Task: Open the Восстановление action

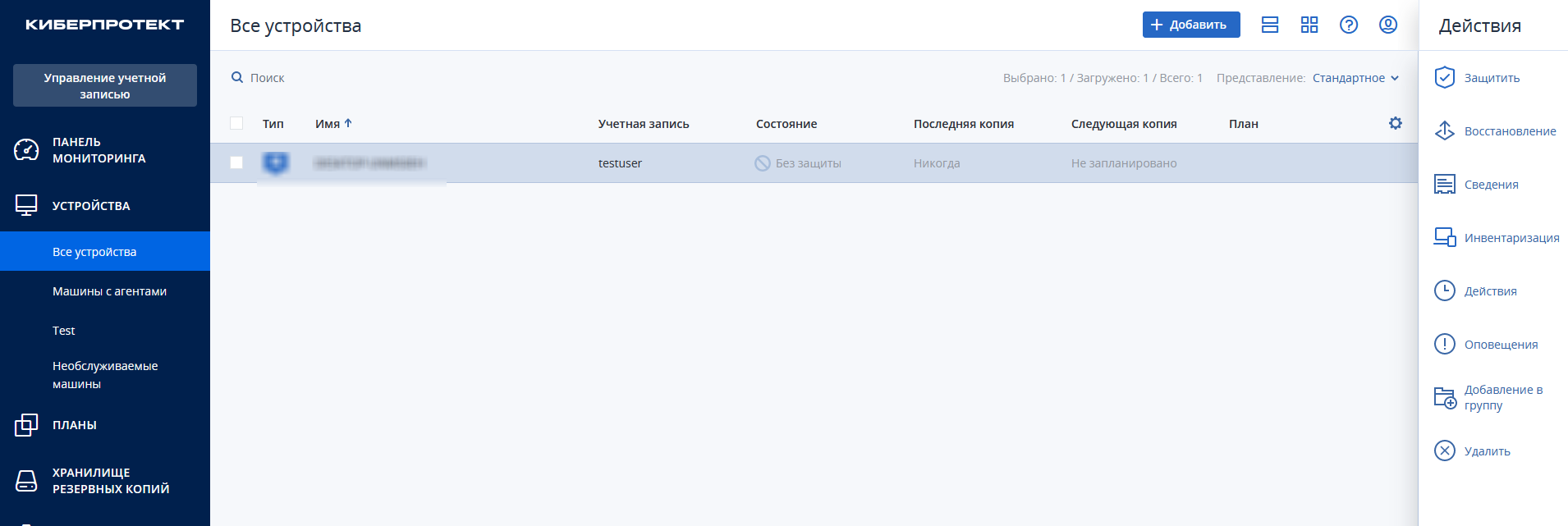Action: pyautogui.click(x=1511, y=131)
